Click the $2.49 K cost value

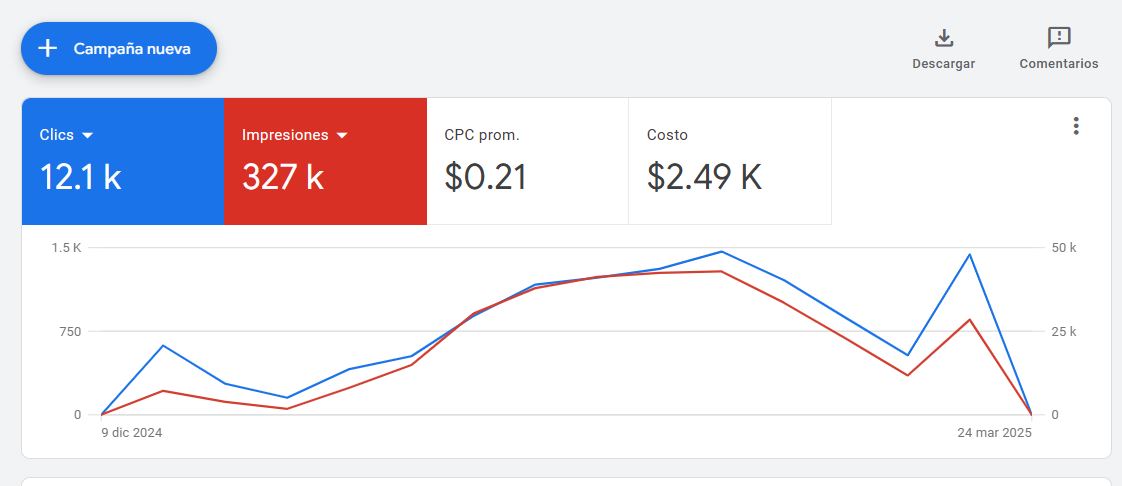click(704, 177)
